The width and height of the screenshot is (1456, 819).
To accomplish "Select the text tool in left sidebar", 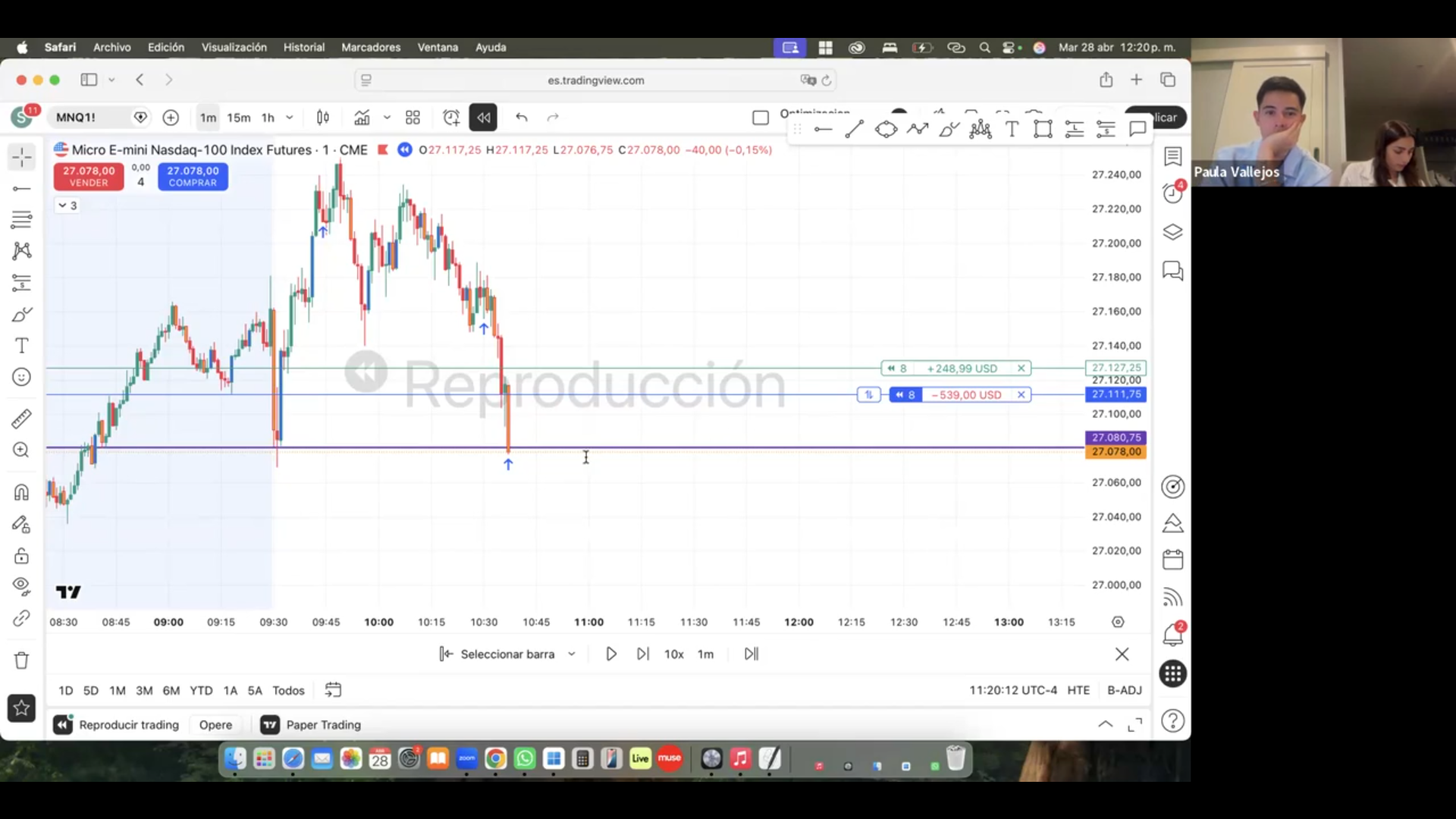I will click(21, 346).
